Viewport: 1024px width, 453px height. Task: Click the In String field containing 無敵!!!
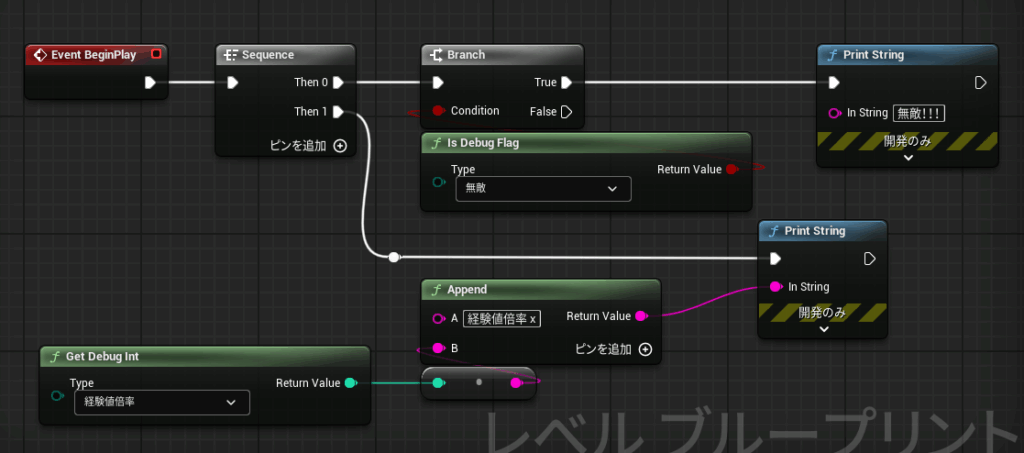[919, 113]
